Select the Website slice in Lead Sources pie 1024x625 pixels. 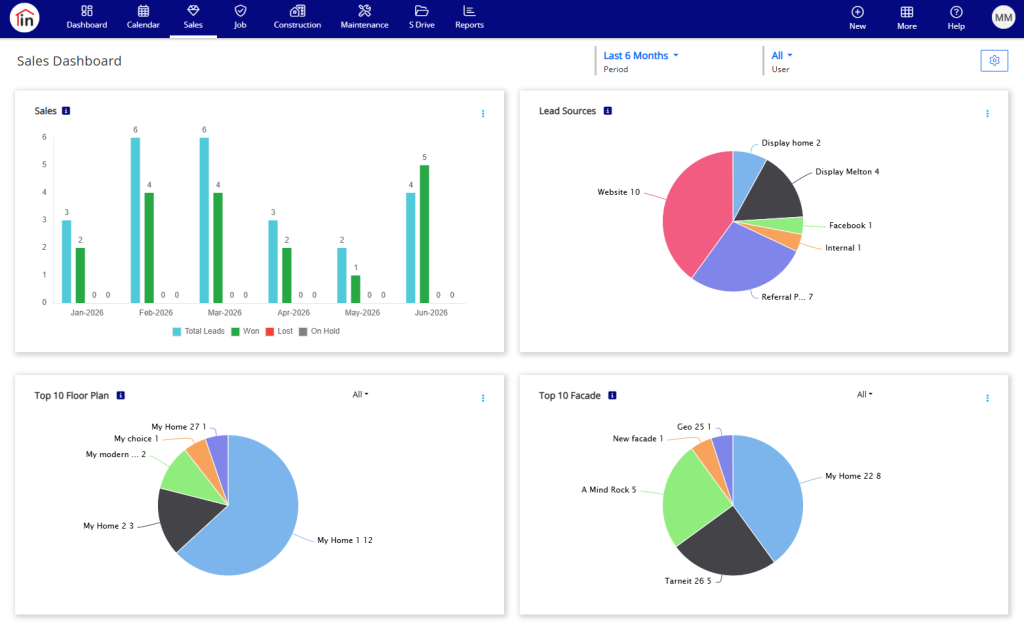[692, 209]
